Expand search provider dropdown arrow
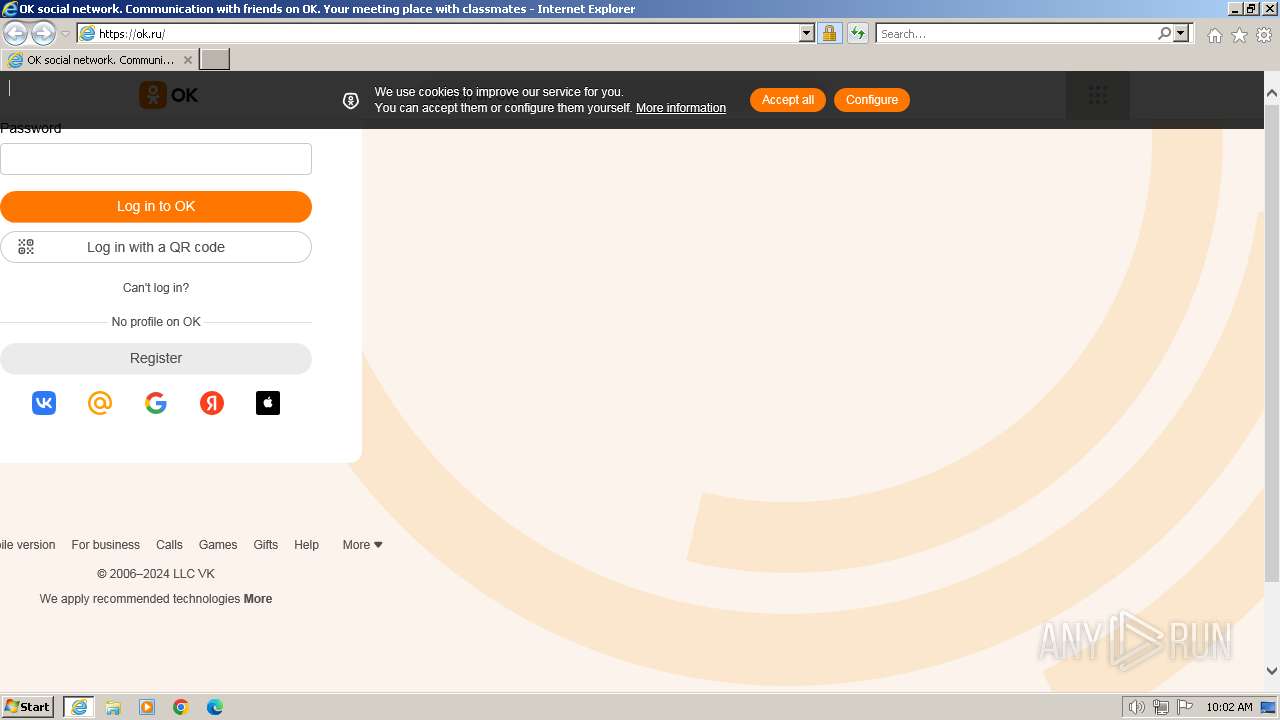 point(1181,33)
